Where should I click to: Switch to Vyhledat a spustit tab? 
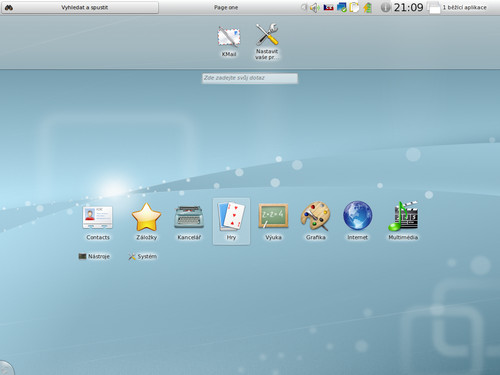80,7
